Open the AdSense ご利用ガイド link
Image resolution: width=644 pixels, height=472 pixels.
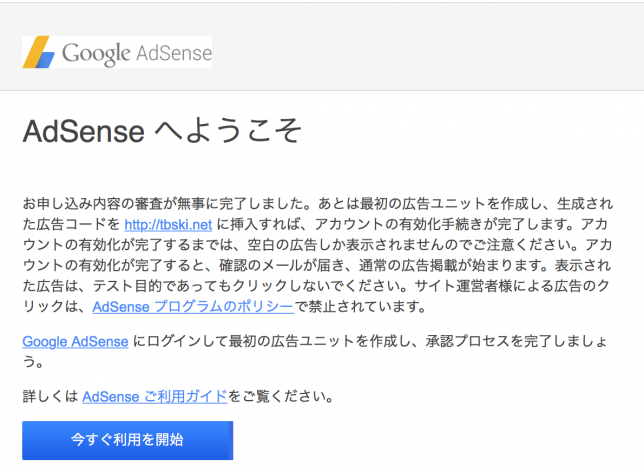(x=155, y=396)
